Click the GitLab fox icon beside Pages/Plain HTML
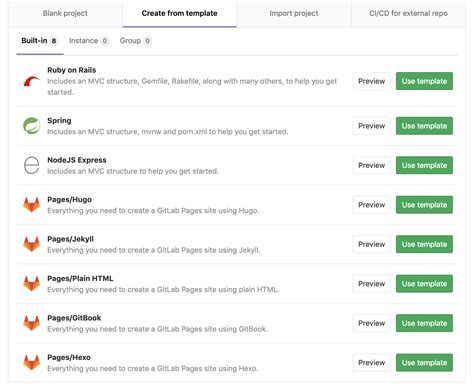The width and height of the screenshot is (474, 391). click(31, 284)
